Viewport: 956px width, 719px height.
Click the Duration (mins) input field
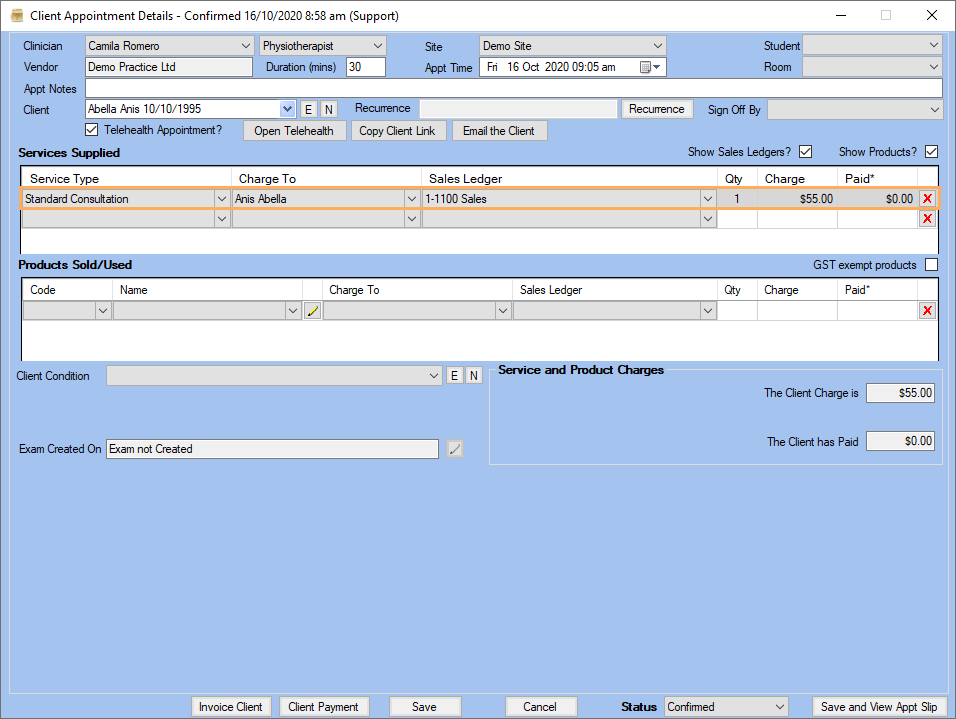point(365,67)
